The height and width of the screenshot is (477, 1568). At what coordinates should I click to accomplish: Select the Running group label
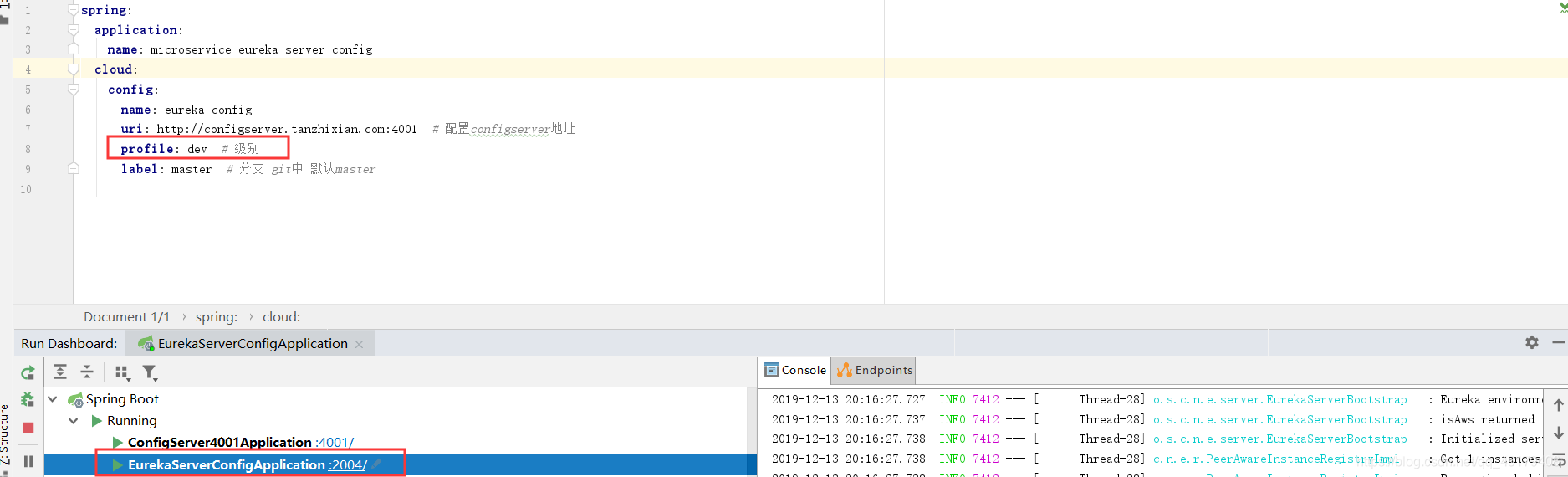pos(131,421)
